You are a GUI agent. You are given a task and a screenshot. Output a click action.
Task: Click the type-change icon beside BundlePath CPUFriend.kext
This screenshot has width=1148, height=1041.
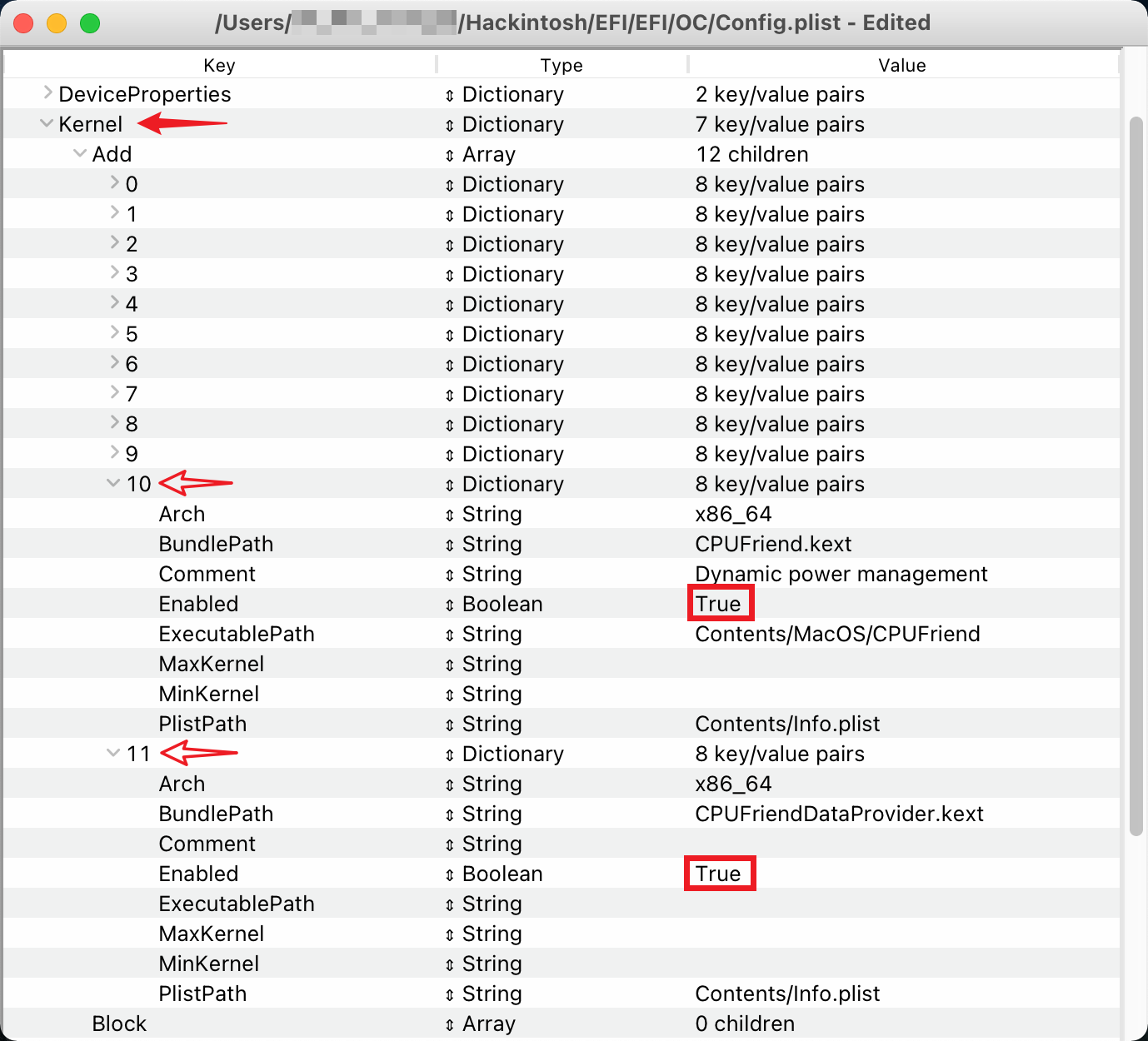pos(448,544)
